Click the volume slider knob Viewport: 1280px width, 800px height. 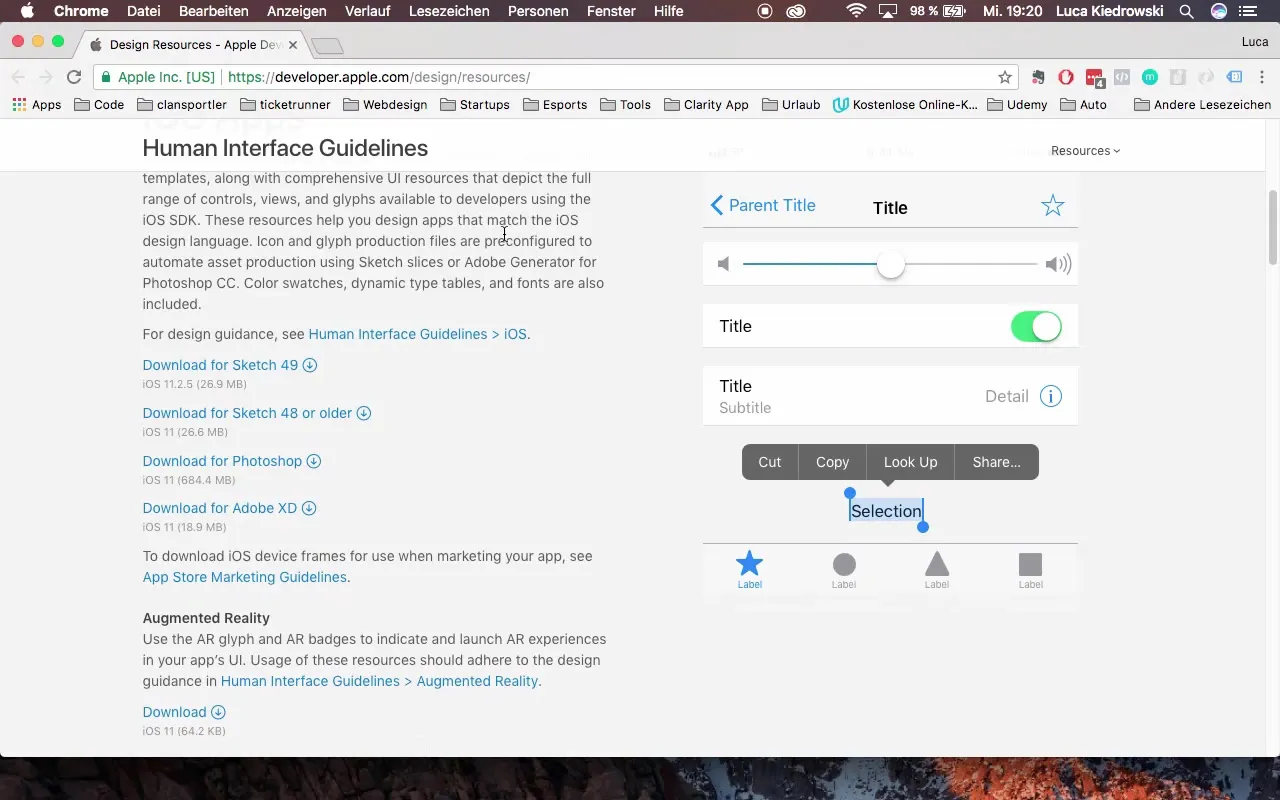890,265
